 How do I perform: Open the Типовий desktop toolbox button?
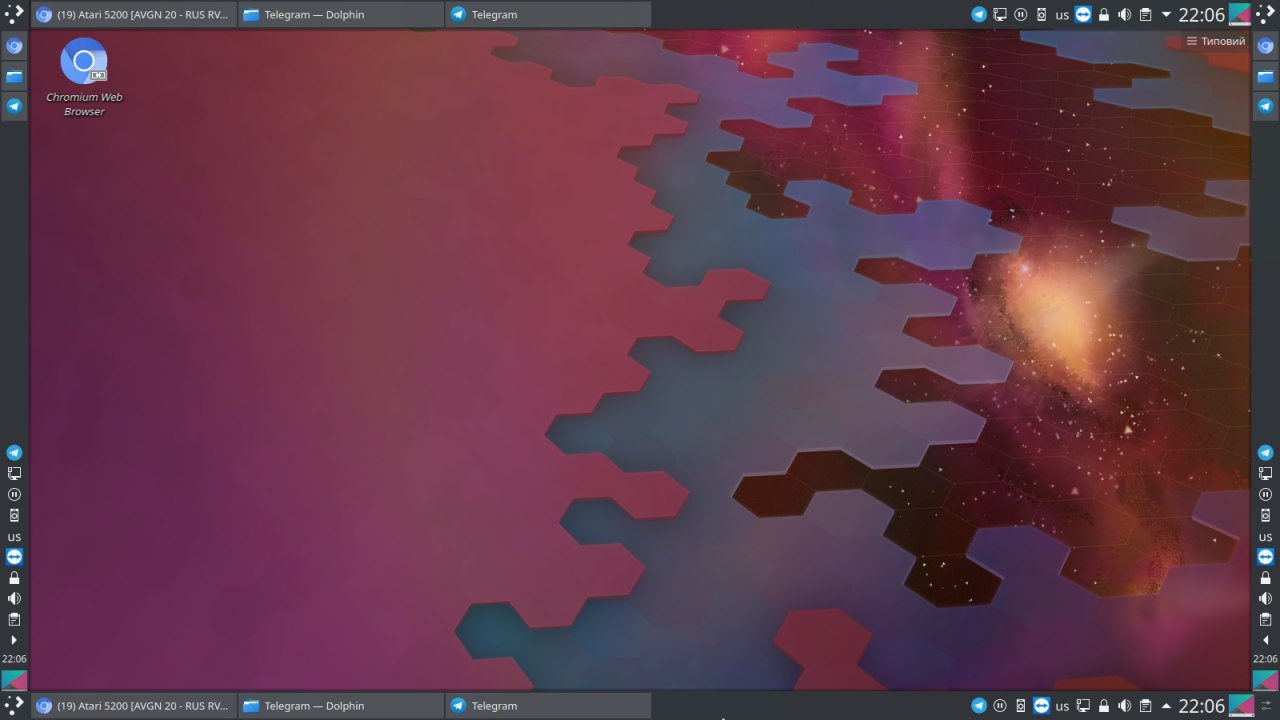(1216, 41)
